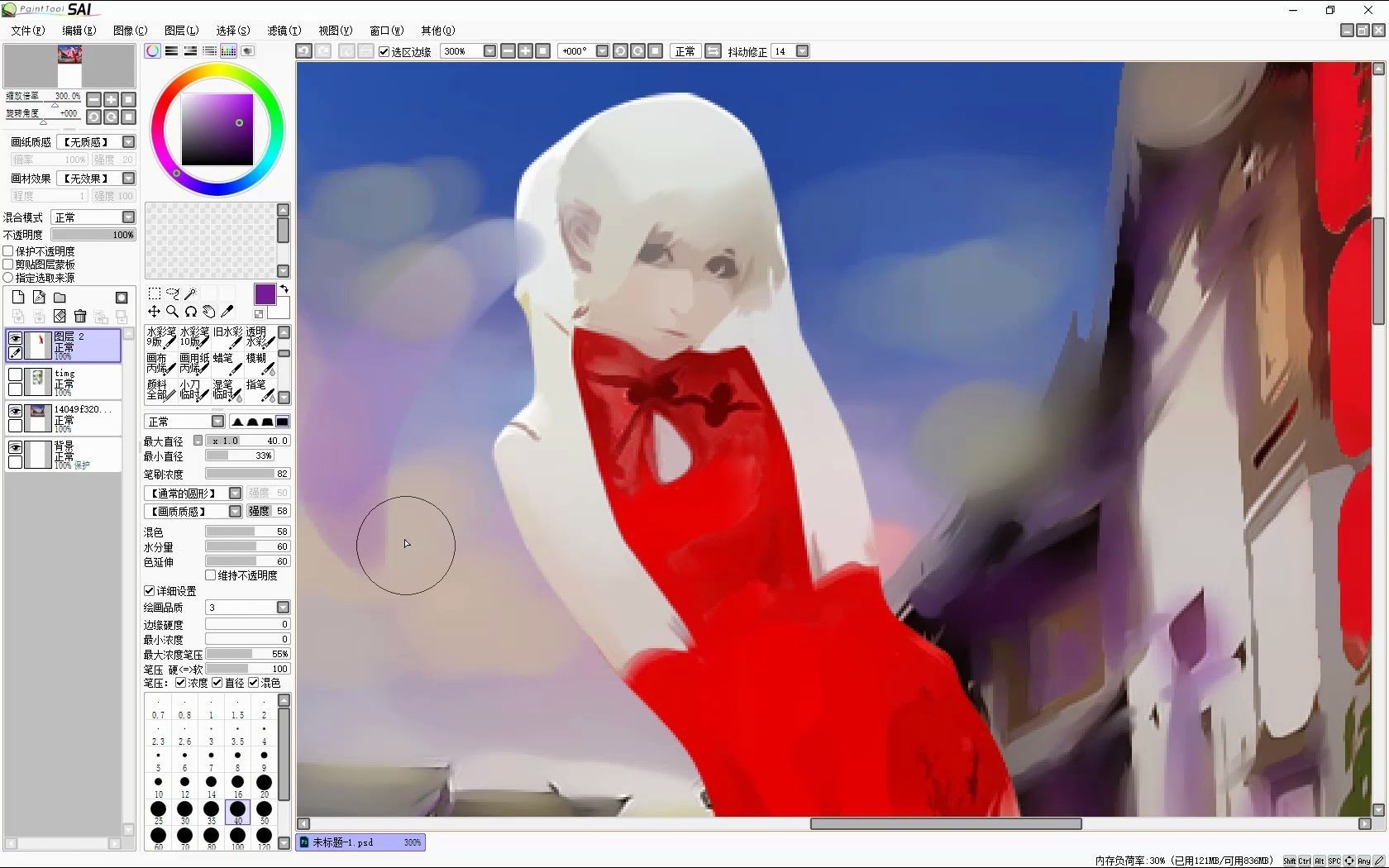Create a new layer folder
This screenshot has height=868, width=1389.
point(60,298)
